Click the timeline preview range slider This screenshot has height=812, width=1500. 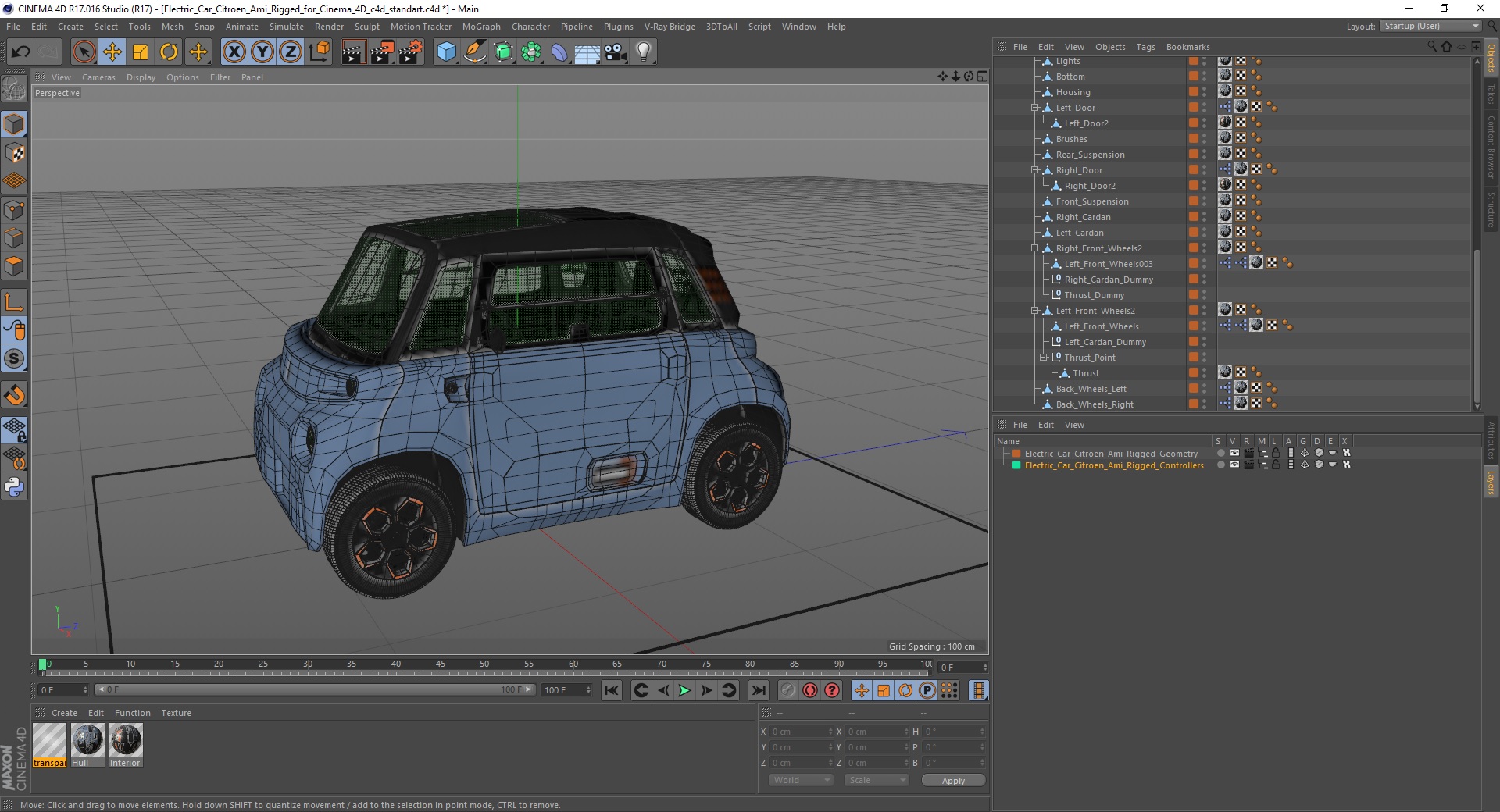click(x=315, y=690)
